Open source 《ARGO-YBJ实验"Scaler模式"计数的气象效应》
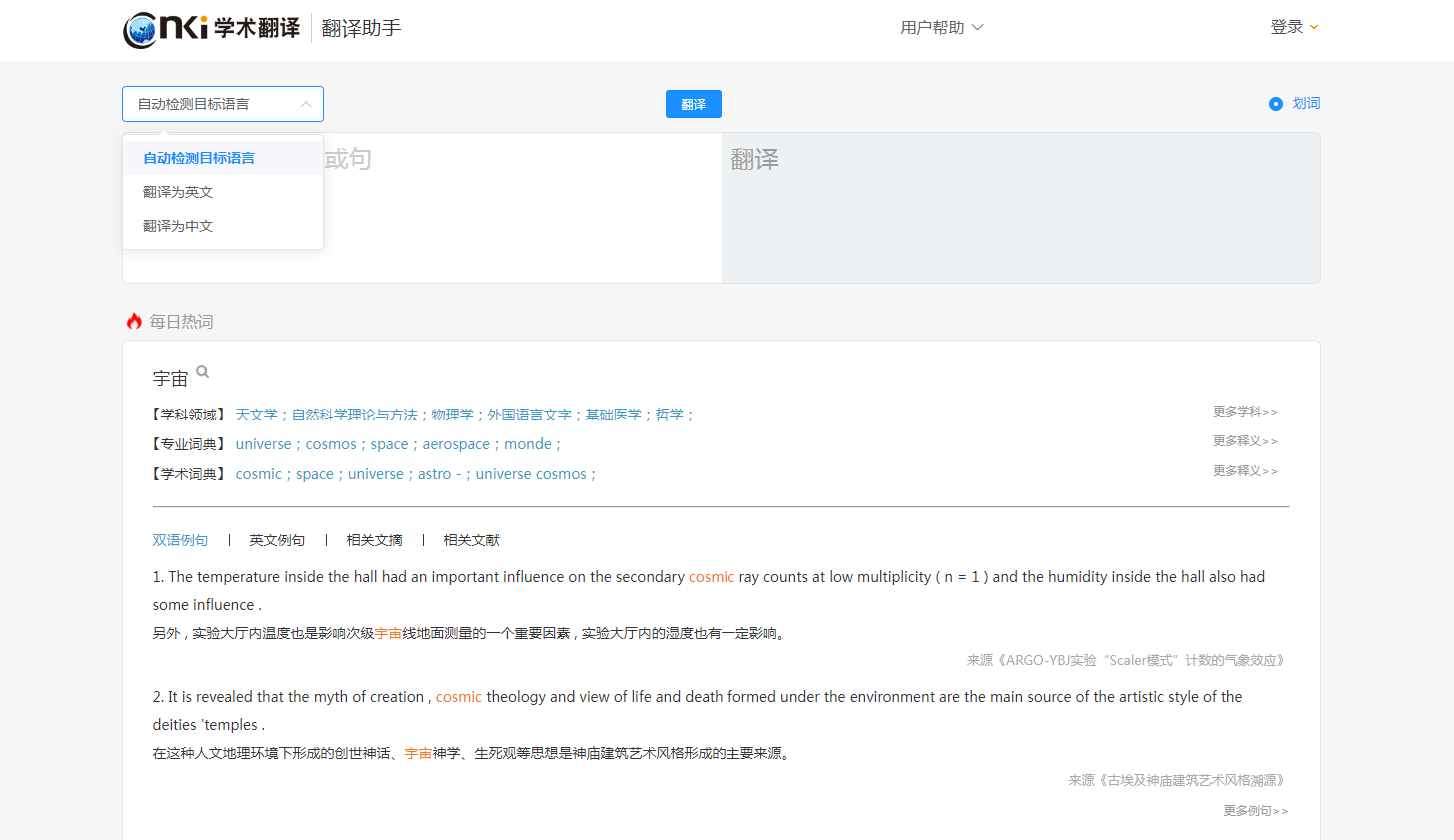The width and height of the screenshot is (1454, 840). pyautogui.click(x=1126, y=660)
